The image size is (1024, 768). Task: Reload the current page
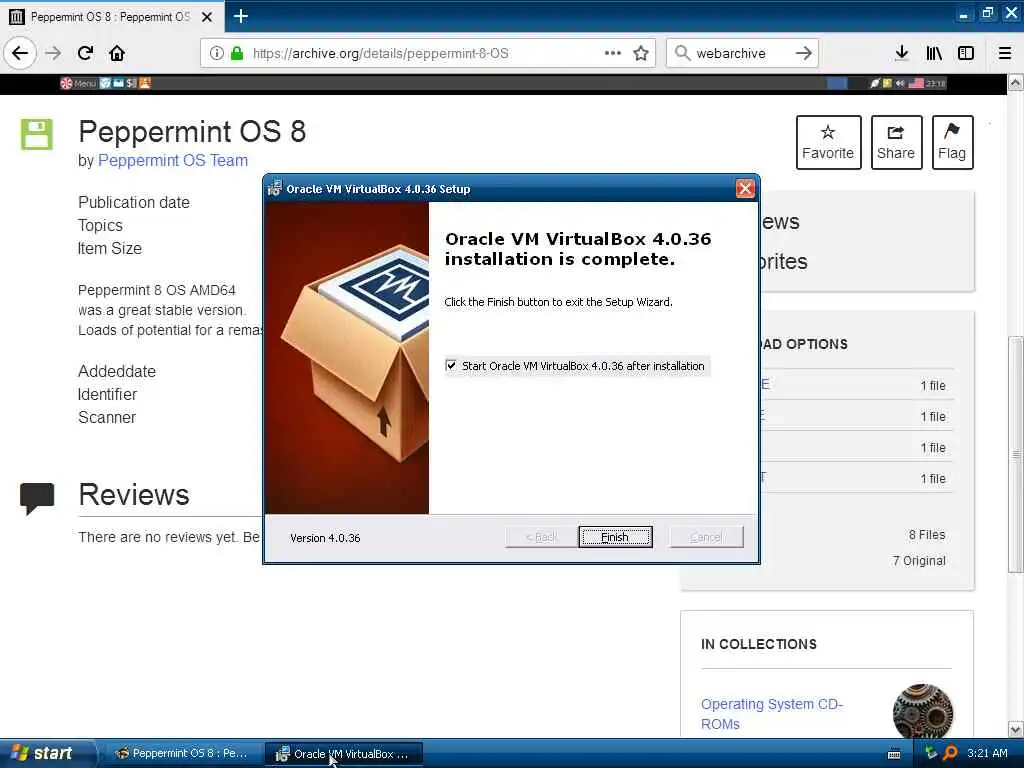click(x=86, y=53)
